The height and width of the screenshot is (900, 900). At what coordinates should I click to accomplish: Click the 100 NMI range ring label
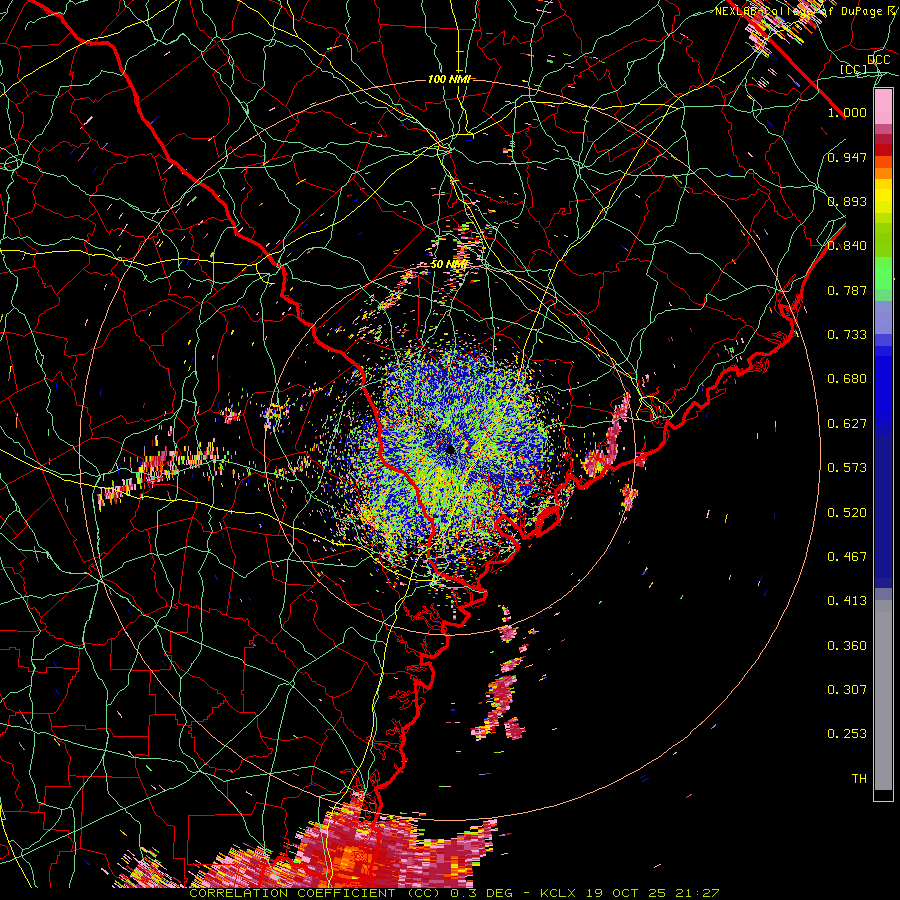click(449, 79)
